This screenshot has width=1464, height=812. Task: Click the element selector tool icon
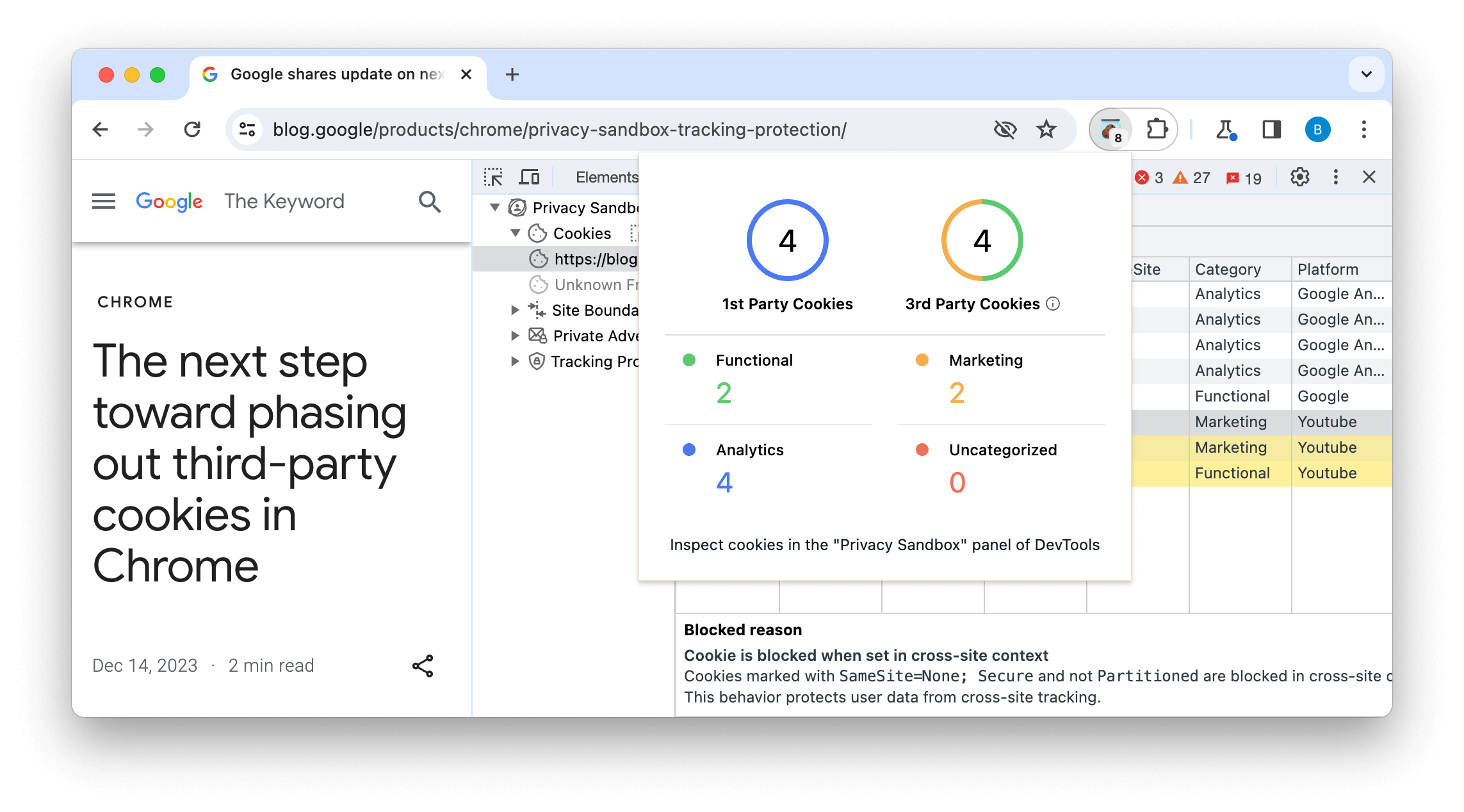pyautogui.click(x=494, y=177)
